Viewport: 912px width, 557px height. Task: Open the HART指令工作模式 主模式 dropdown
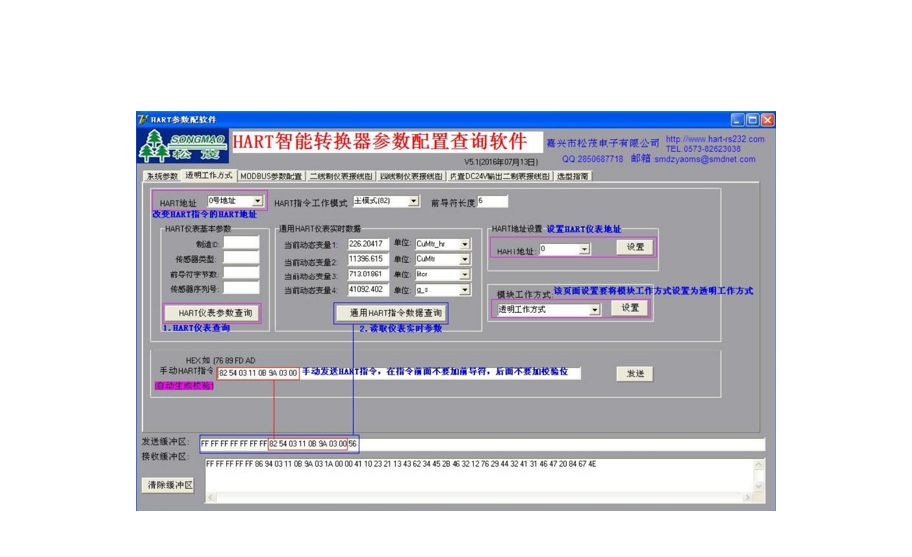[x=413, y=201]
